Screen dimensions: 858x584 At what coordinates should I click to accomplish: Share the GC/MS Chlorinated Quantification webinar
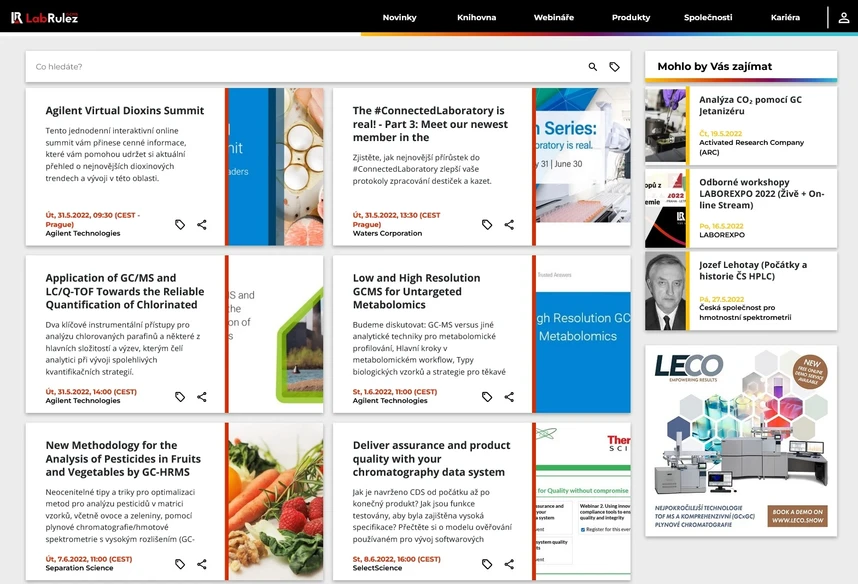[x=202, y=396]
